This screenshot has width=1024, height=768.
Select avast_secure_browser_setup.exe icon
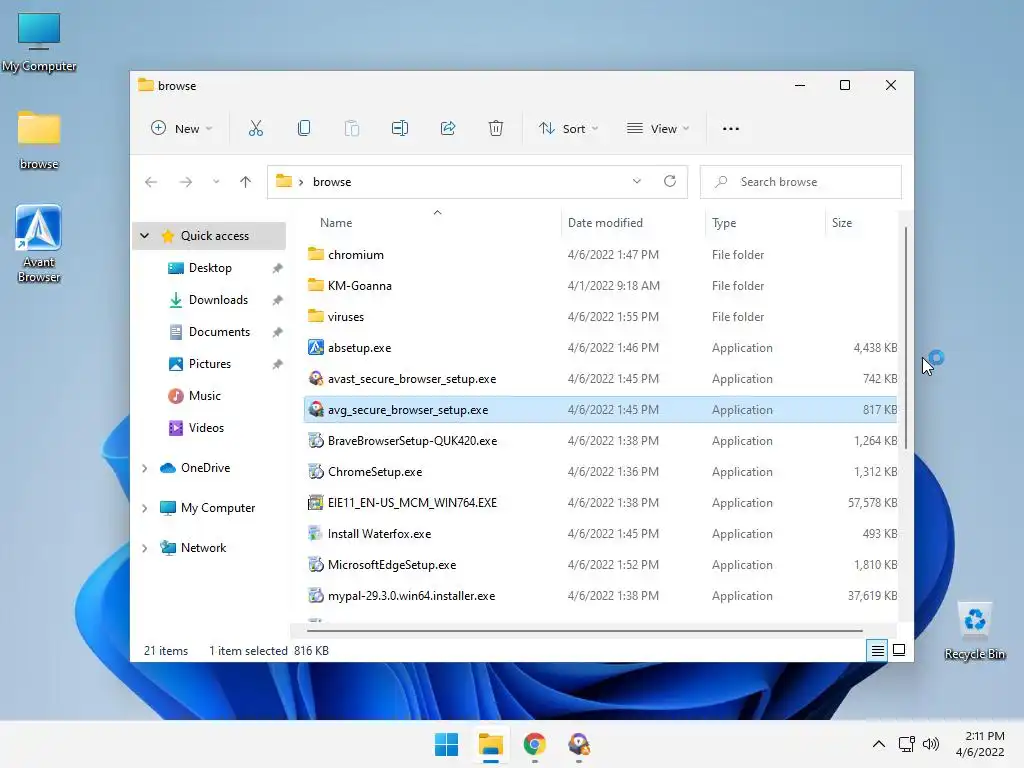(316, 379)
